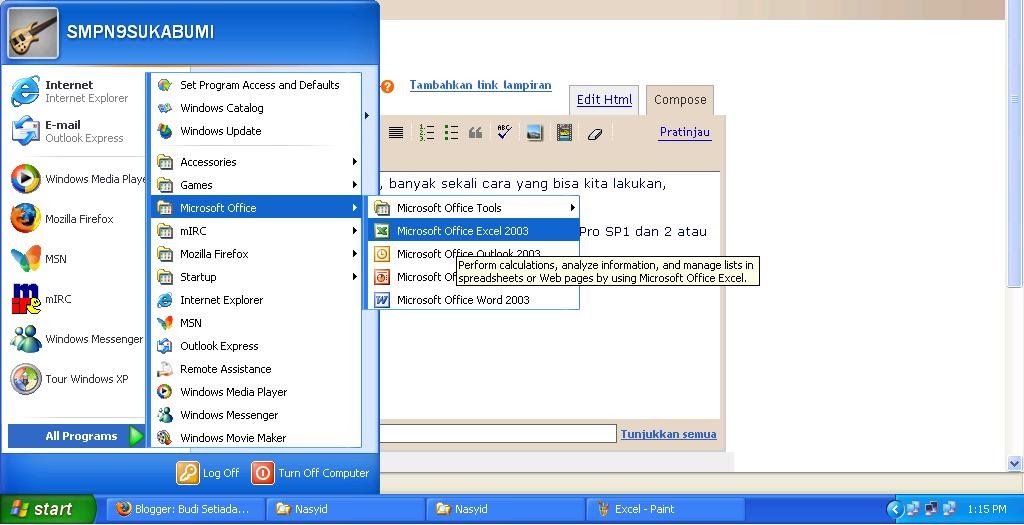Image resolution: width=1024 pixels, height=525 pixels.
Task: Switch to Compose tab
Action: tap(680, 100)
